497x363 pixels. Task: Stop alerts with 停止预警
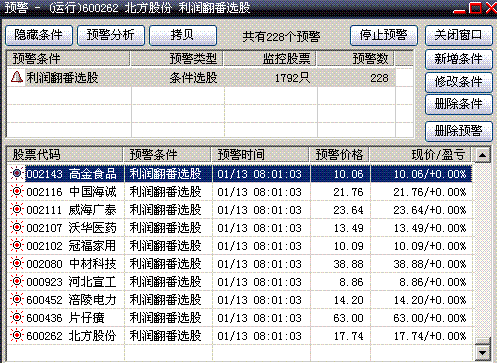pos(384,35)
